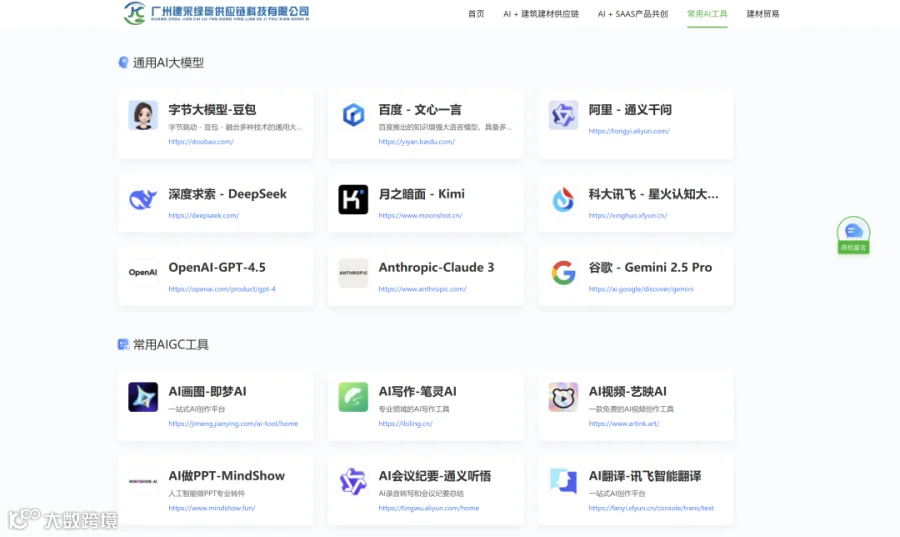900x537 pixels.
Task: Open the jimeng.jianying.com link
Action: point(233,424)
